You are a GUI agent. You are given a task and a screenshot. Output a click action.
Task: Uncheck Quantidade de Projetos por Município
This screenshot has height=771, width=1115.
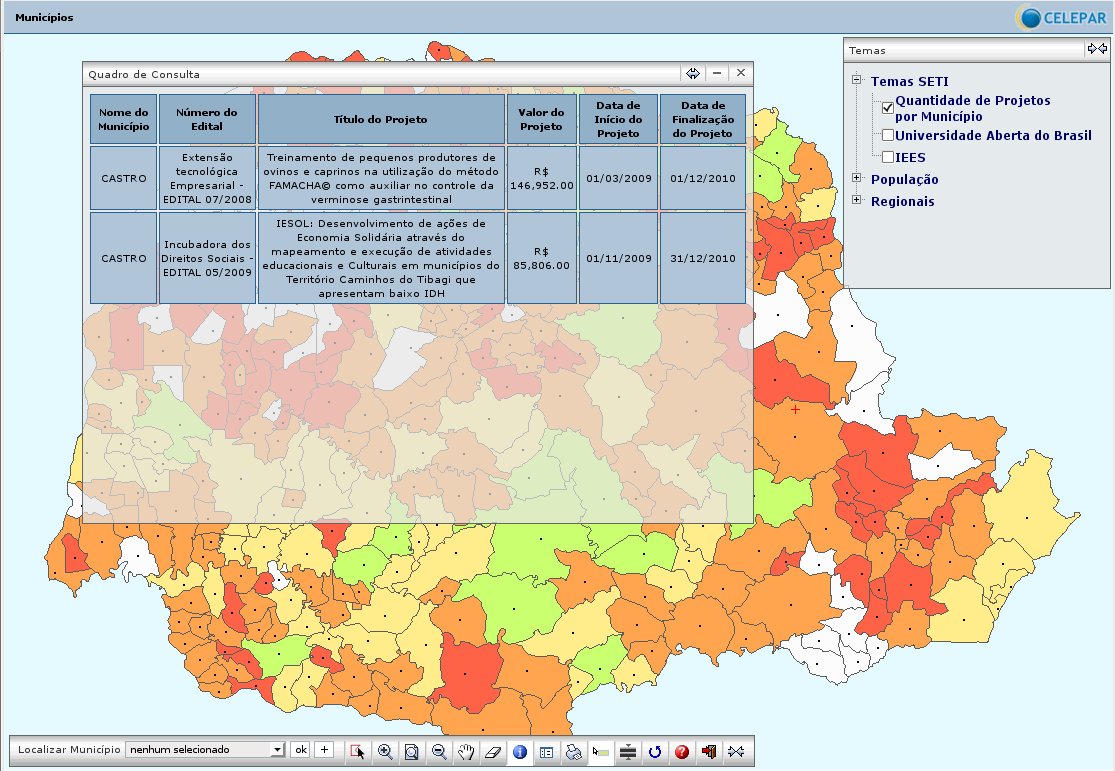point(888,108)
